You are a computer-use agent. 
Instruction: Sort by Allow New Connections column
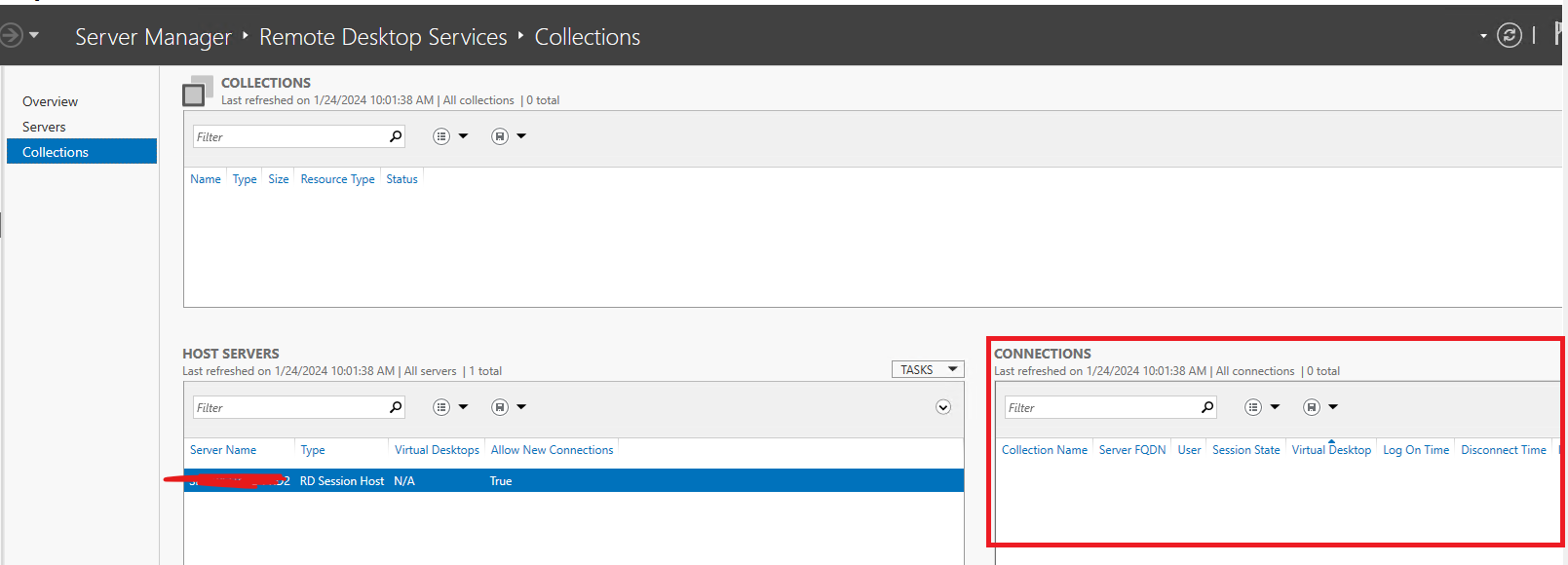tap(552, 450)
